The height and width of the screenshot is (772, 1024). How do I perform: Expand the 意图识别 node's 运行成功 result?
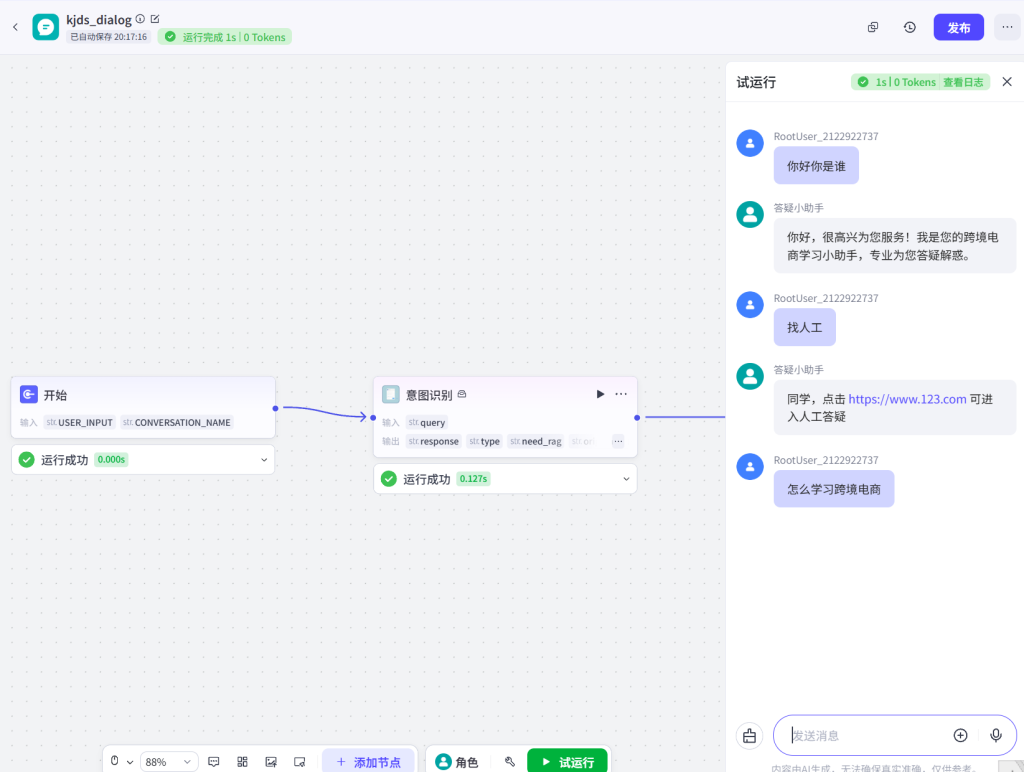627,479
